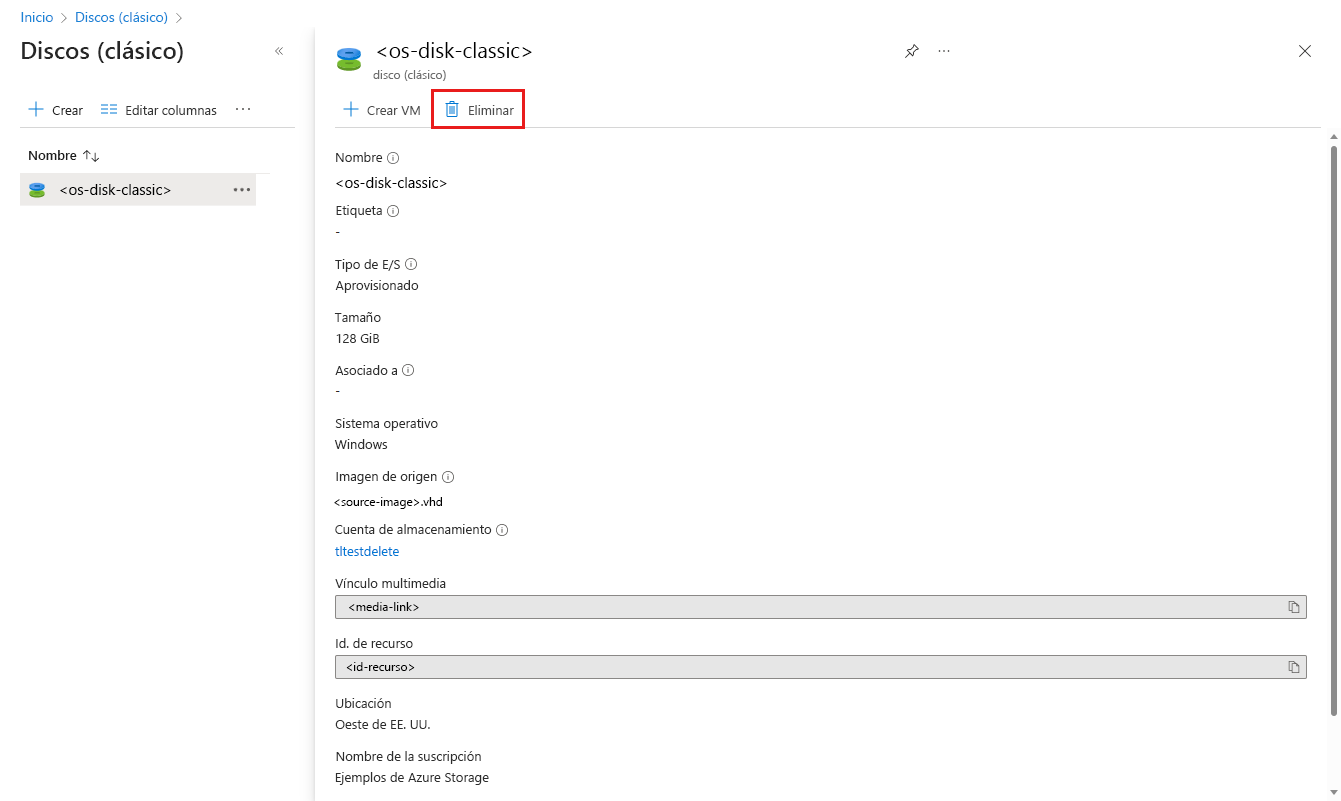The height and width of the screenshot is (801, 1341).
Task: Open the tltestdelete storage account link
Action: point(367,551)
